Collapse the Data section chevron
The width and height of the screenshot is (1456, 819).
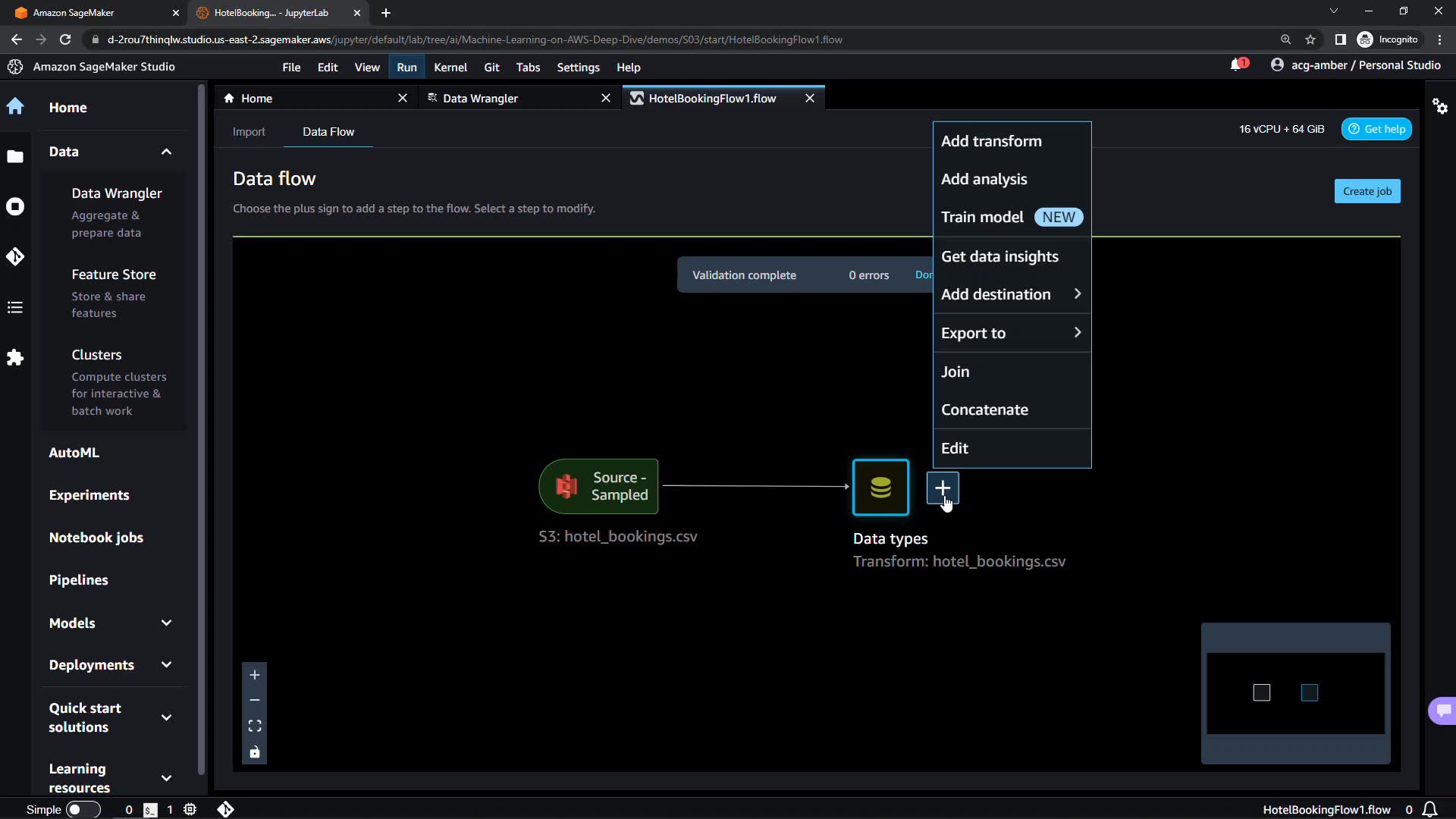point(166,152)
